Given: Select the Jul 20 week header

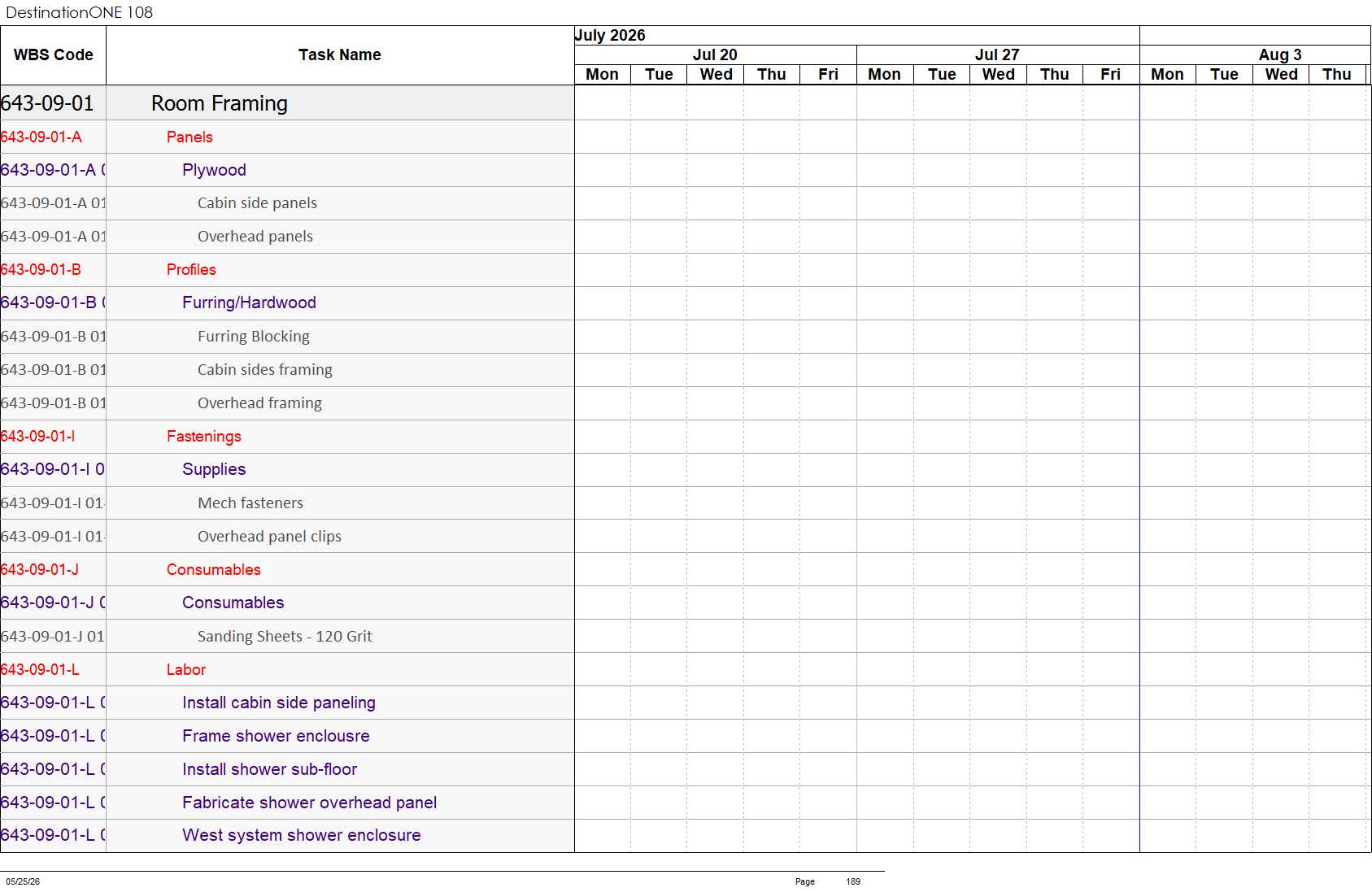Looking at the screenshot, I should tap(715, 54).
